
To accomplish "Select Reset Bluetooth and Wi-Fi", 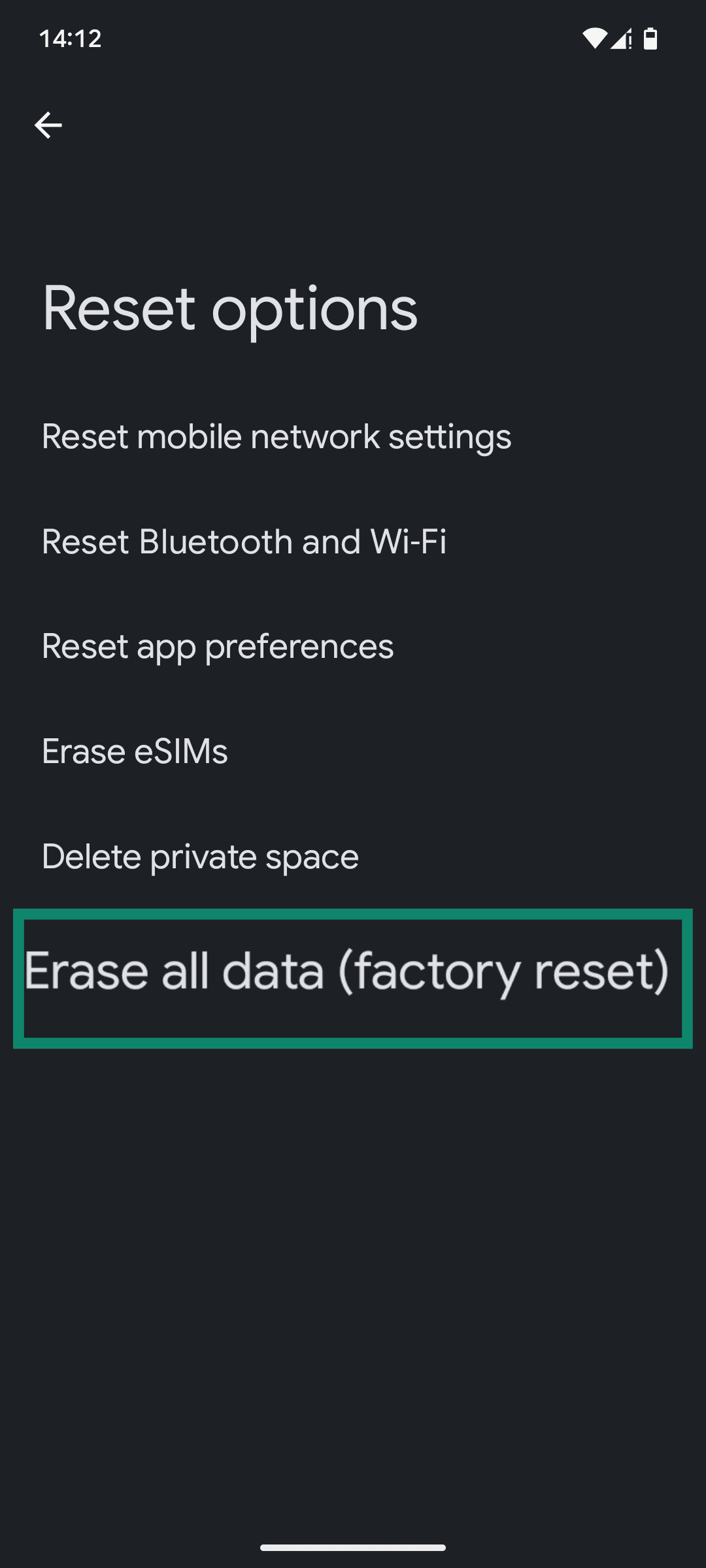I will [x=244, y=541].
